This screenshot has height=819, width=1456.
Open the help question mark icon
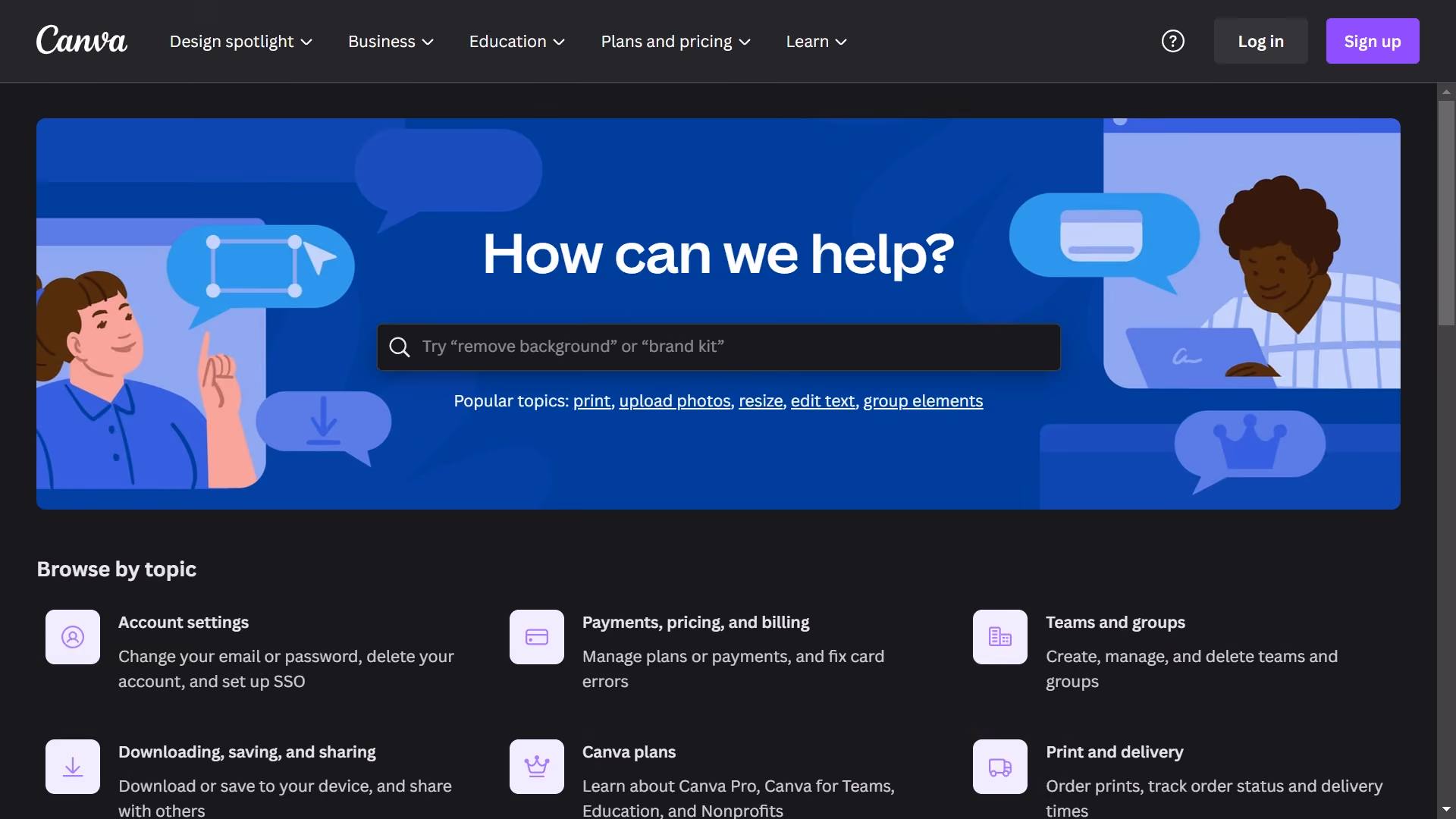(1172, 41)
